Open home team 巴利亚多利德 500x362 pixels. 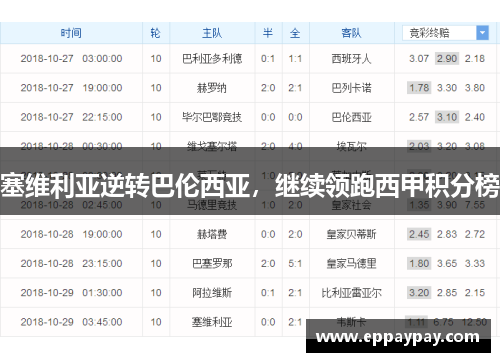[x=212, y=59]
